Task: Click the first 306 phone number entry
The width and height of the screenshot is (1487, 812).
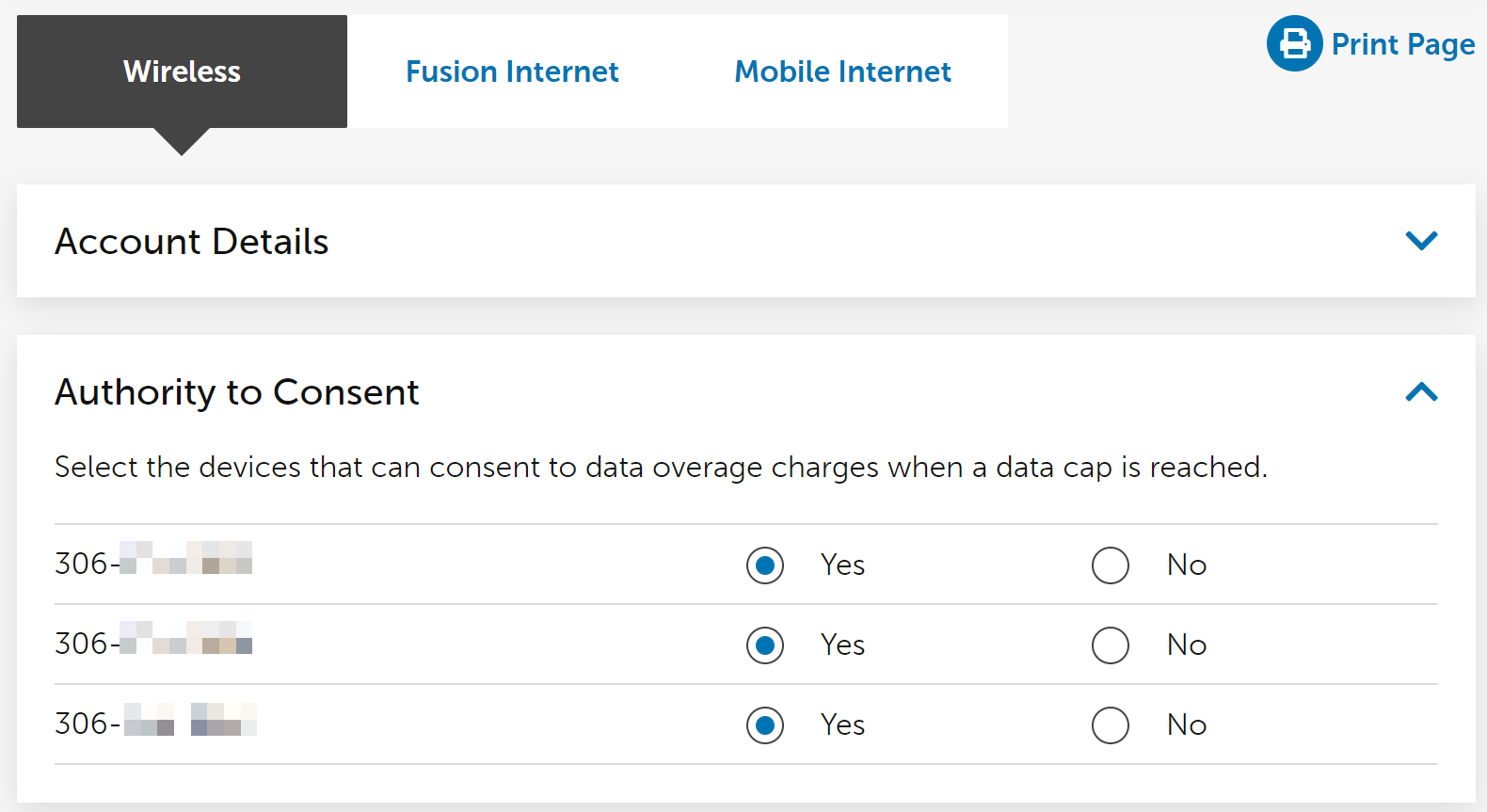Action: click(x=153, y=565)
